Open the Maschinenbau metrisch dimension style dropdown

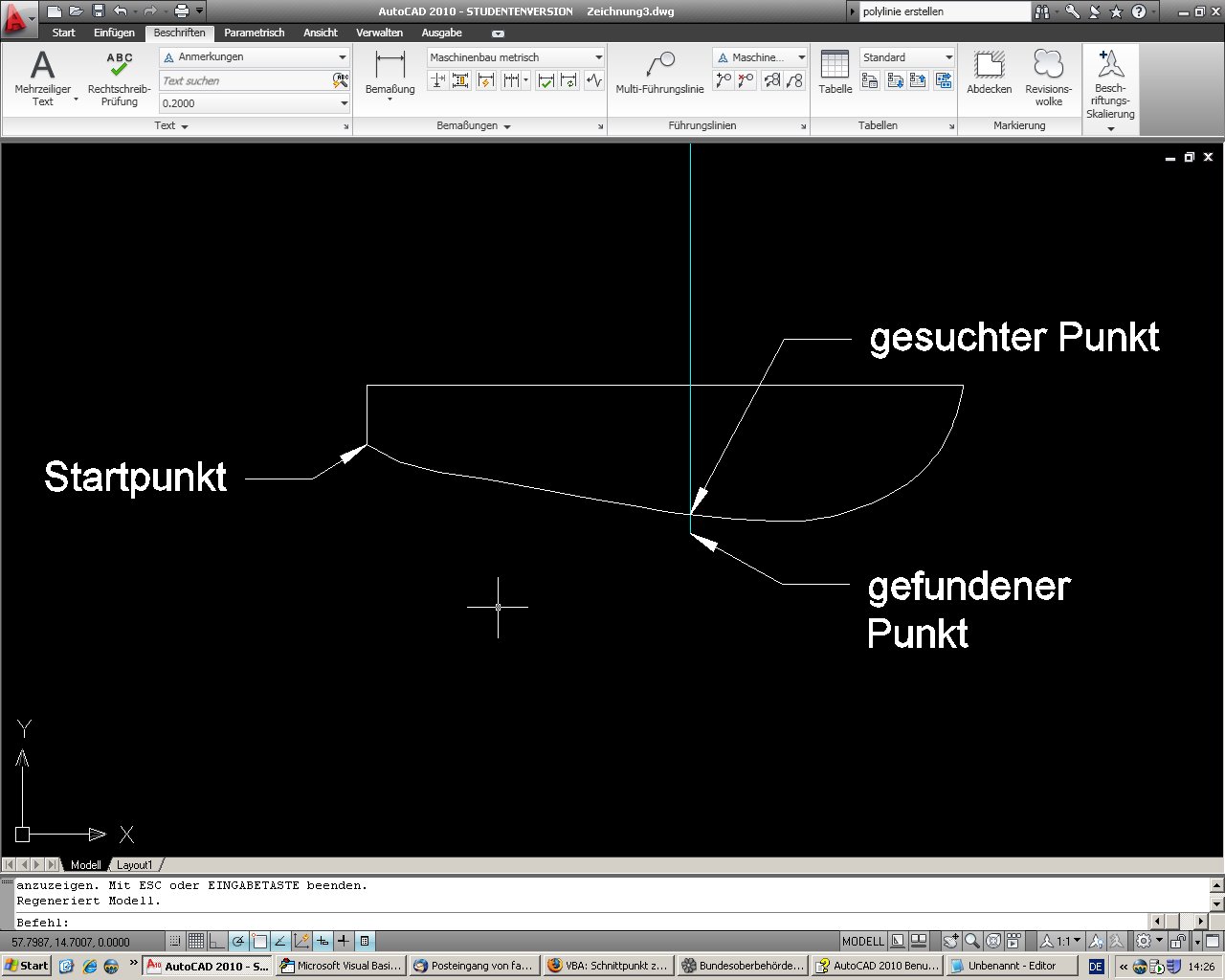click(515, 57)
